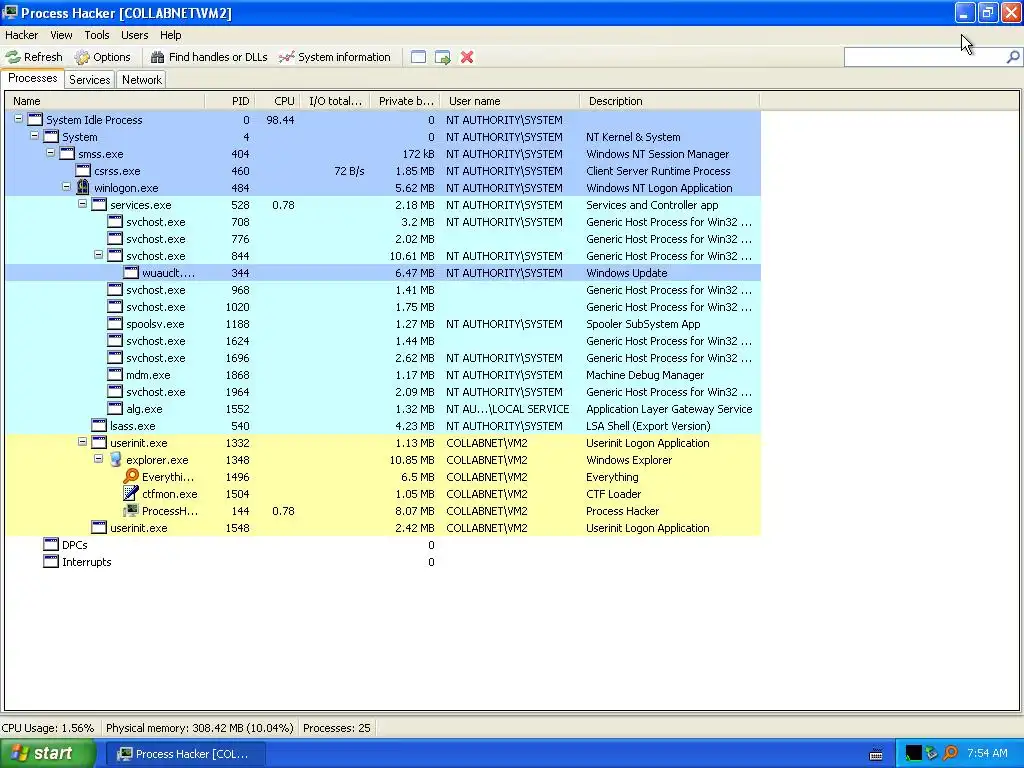Image resolution: width=1024 pixels, height=768 pixels.
Task: Click the csrss.exe window icon
Action: coord(83,170)
